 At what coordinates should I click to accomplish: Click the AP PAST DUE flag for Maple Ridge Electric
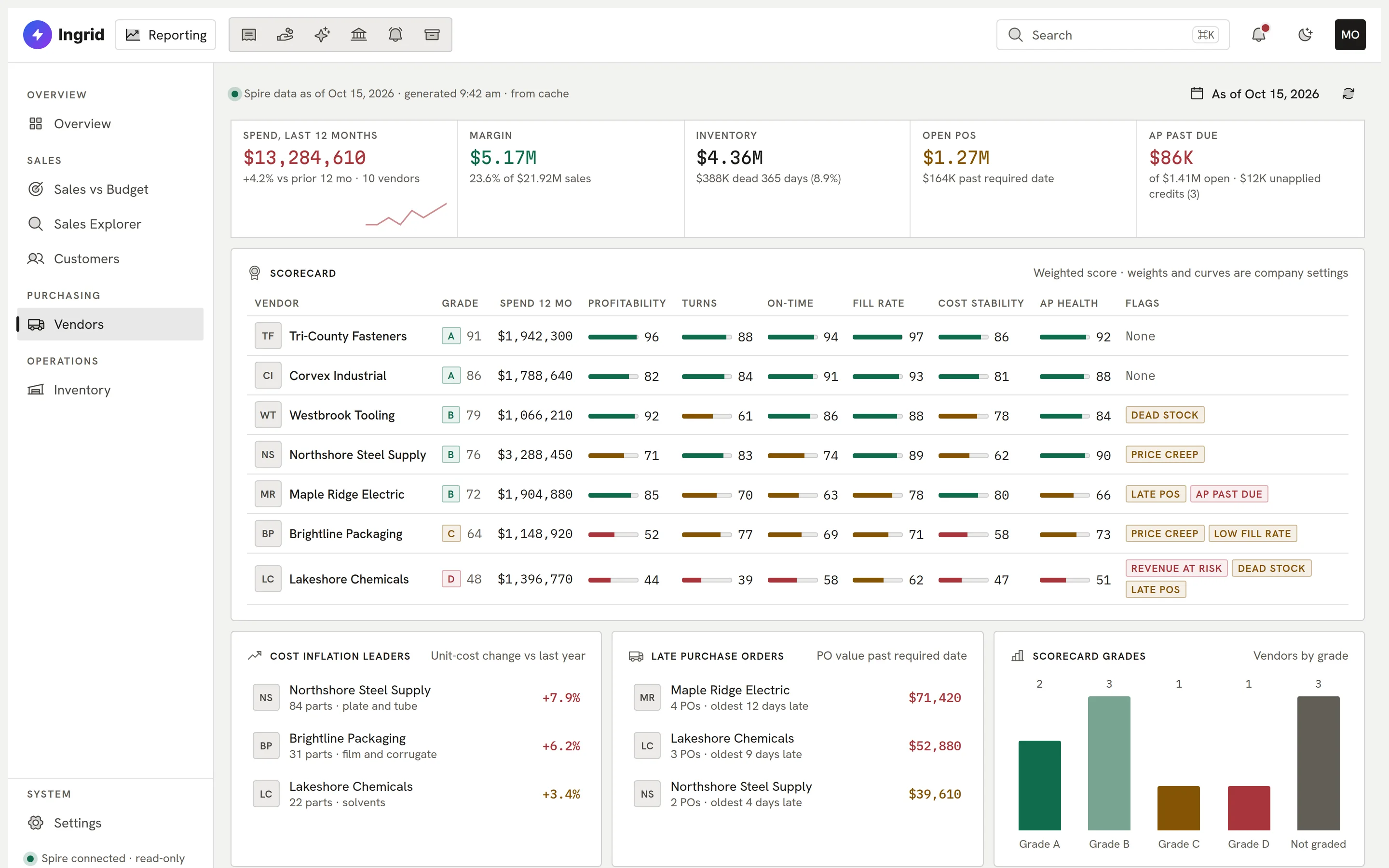[x=1229, y=494]
